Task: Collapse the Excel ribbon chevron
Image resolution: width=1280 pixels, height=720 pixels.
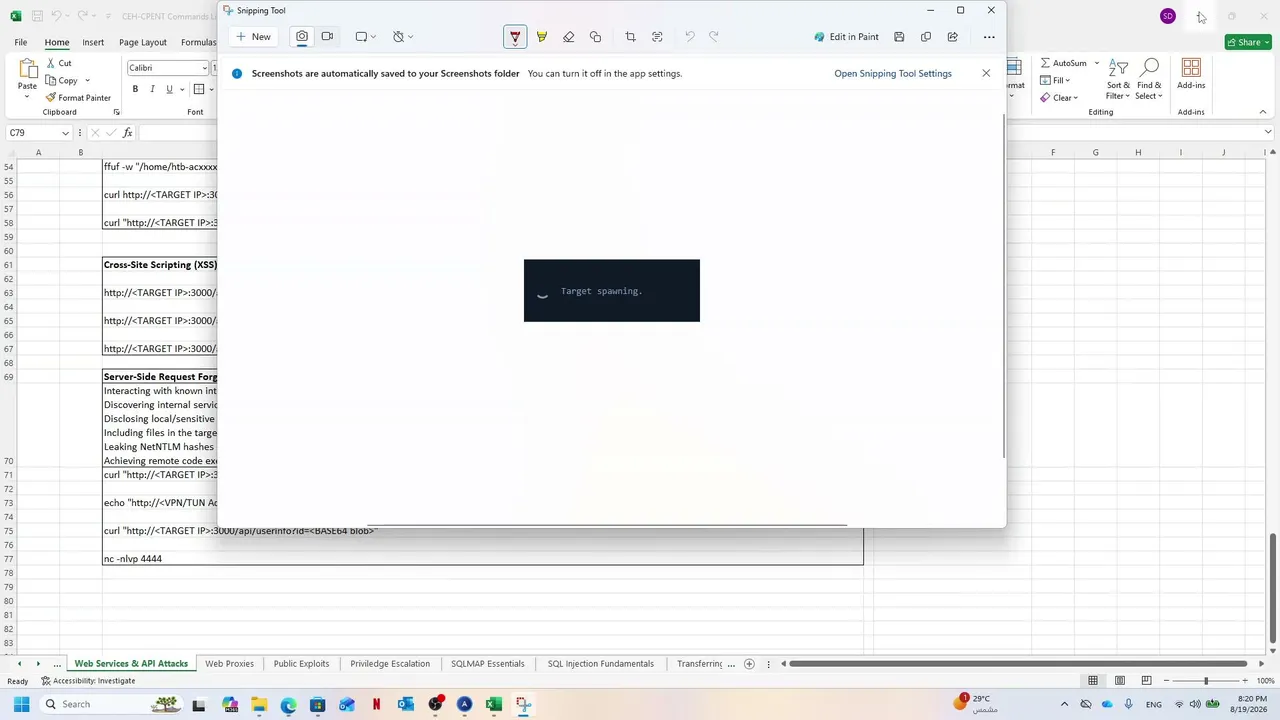Action: point(1263,112)
